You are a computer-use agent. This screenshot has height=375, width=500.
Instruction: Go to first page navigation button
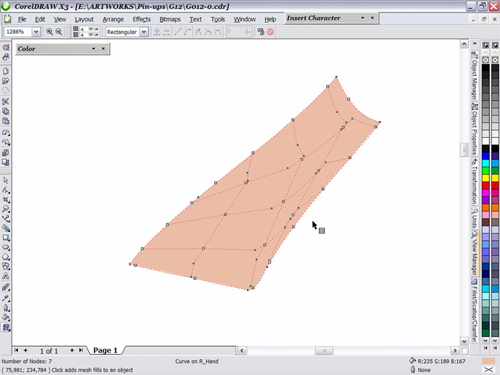16,350
